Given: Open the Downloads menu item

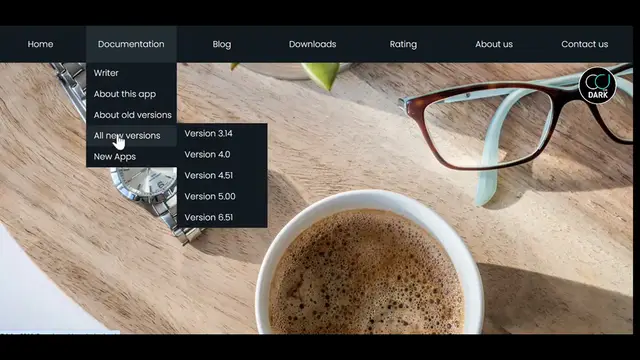Looking at the screenshot, I should [313, 44].
